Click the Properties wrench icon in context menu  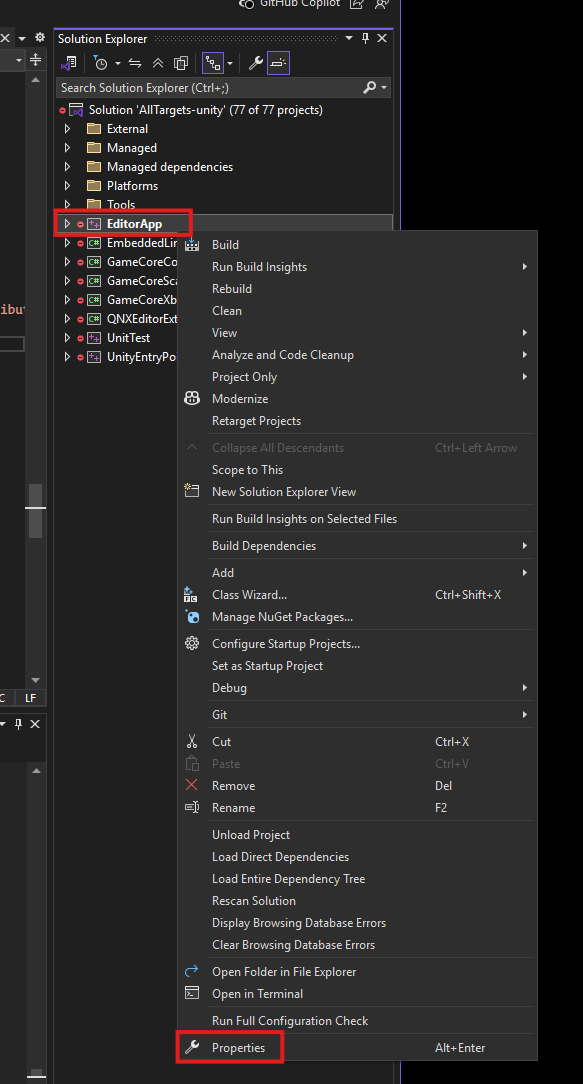click(192, 1048)
